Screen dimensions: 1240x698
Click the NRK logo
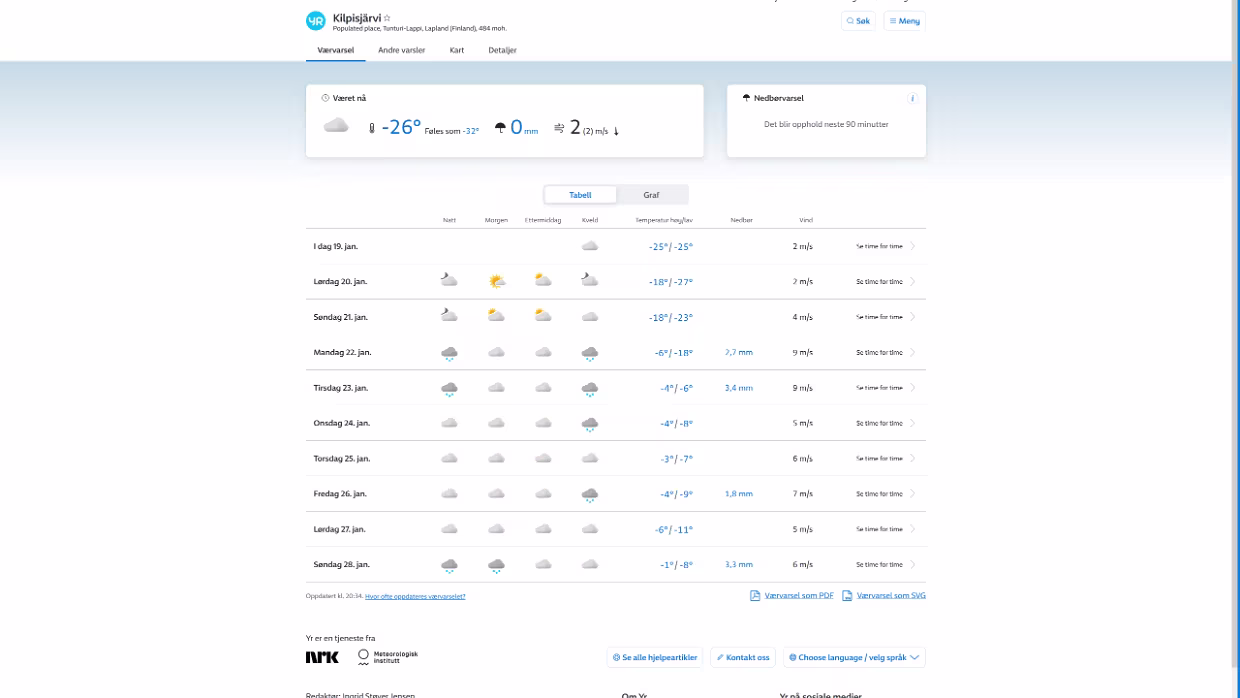pos(322,657)
